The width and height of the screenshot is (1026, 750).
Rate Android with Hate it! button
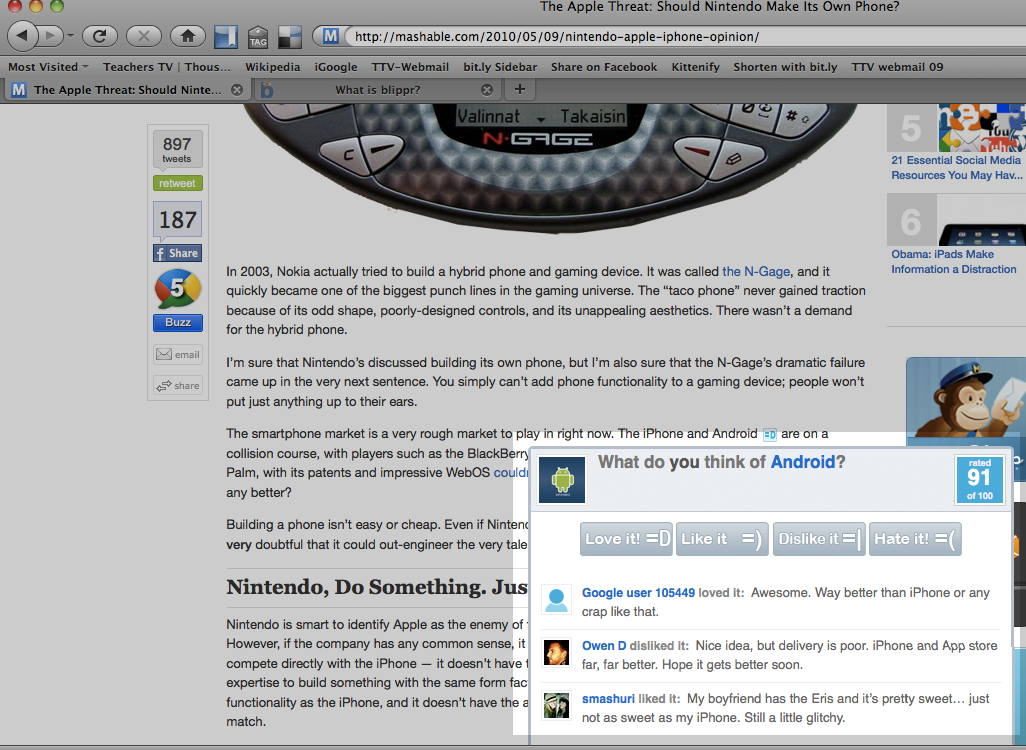point(915,539)
